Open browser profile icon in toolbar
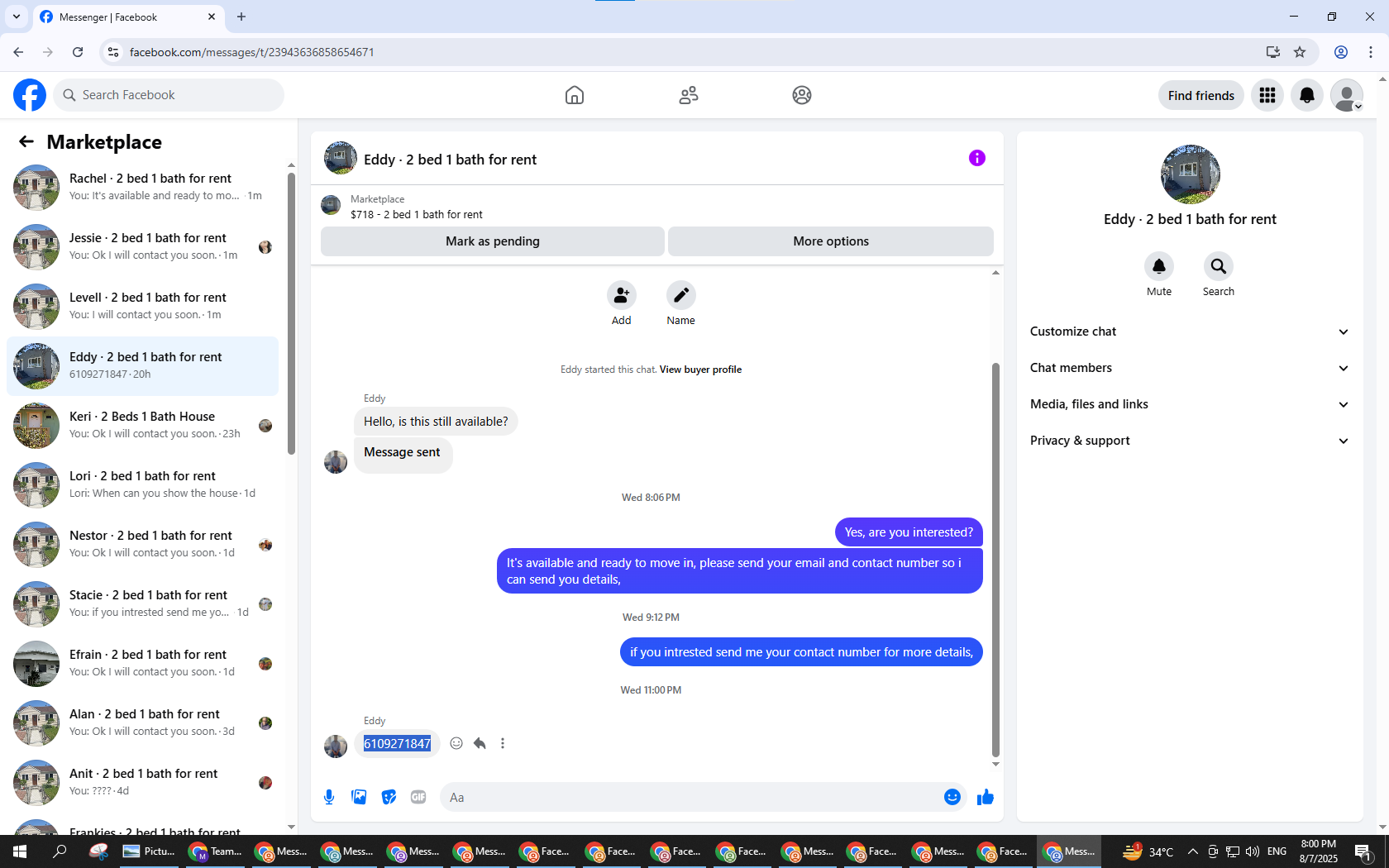This screenshot has height=868, width=1389. [1341, 52]
